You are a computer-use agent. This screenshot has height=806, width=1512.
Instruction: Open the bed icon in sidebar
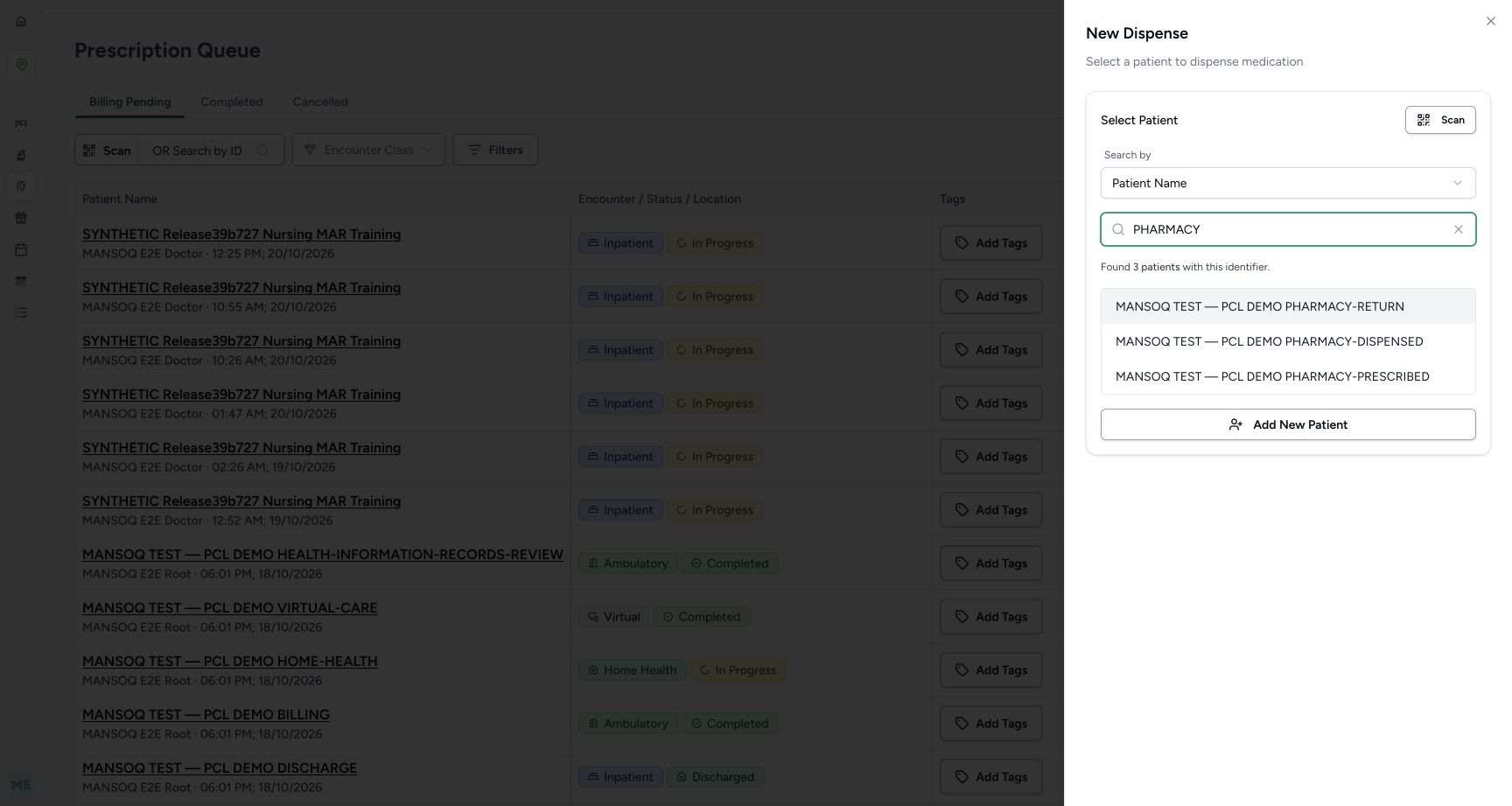pyautogui.click(x=21, y=123)
